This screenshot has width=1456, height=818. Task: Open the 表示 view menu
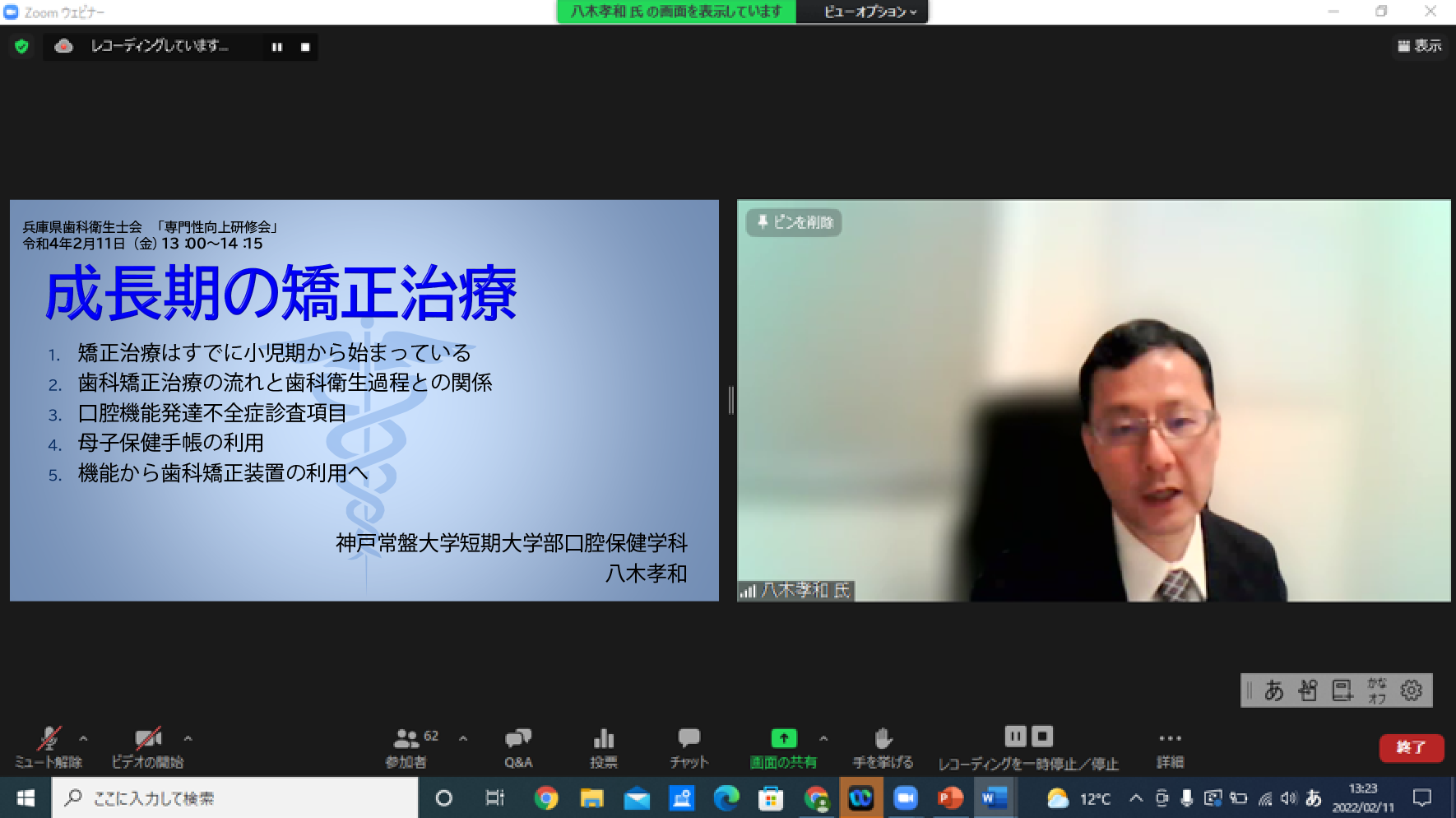pyautogui.click(x=1420, y=46)
